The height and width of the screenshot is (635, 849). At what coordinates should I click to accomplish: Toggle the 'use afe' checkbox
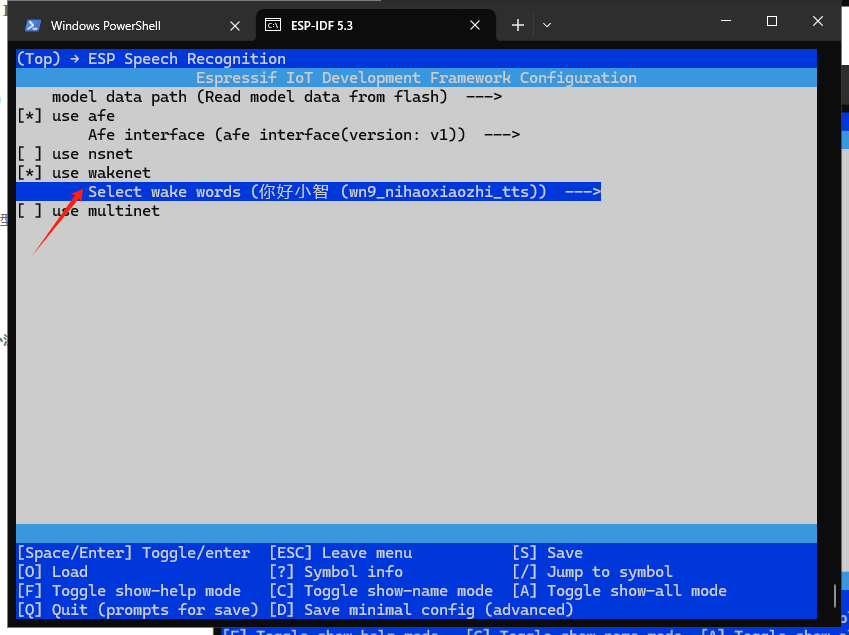click(x=29, y=116)
